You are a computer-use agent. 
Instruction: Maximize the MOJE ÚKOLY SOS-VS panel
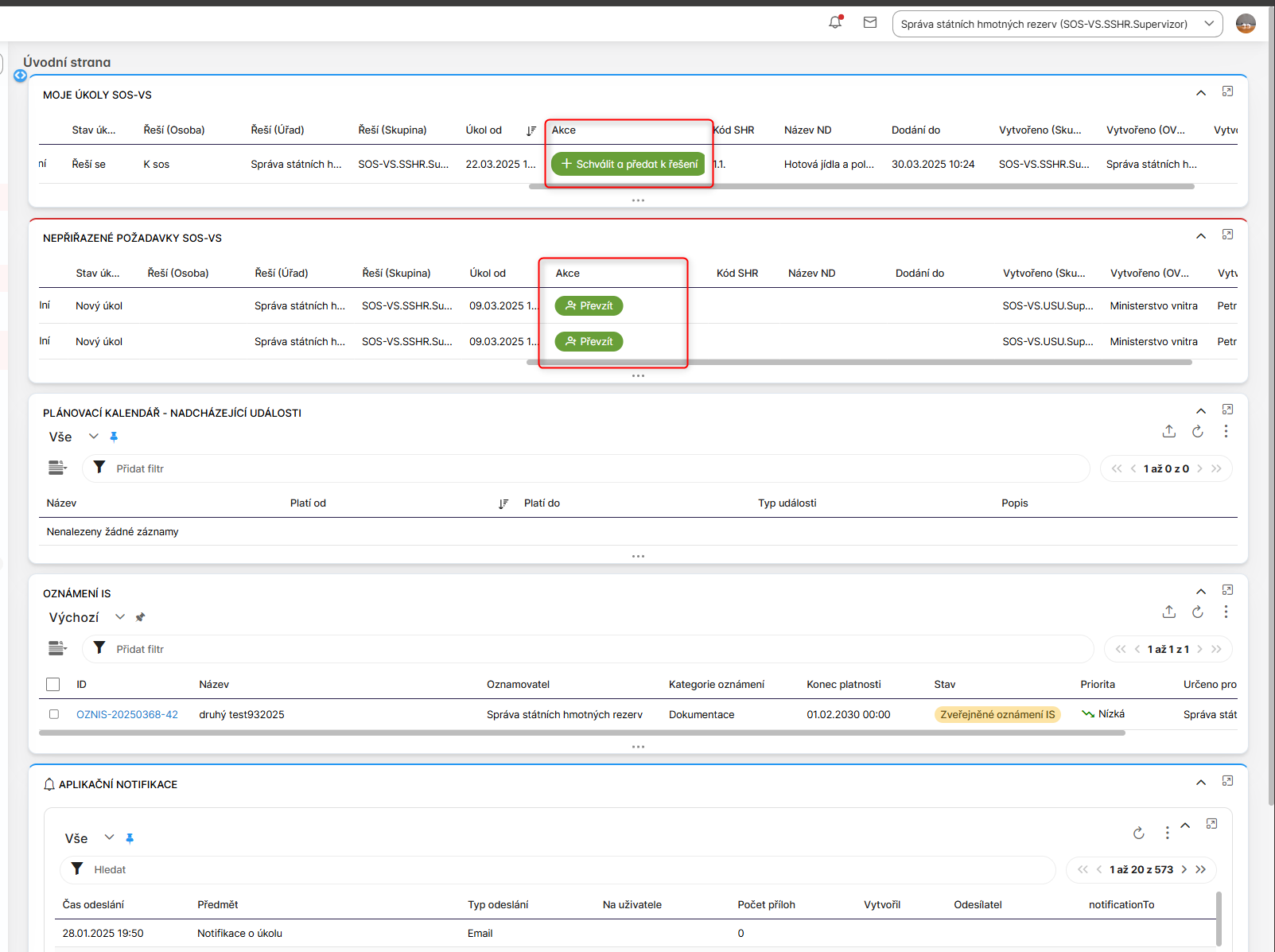pos(1227,92)
